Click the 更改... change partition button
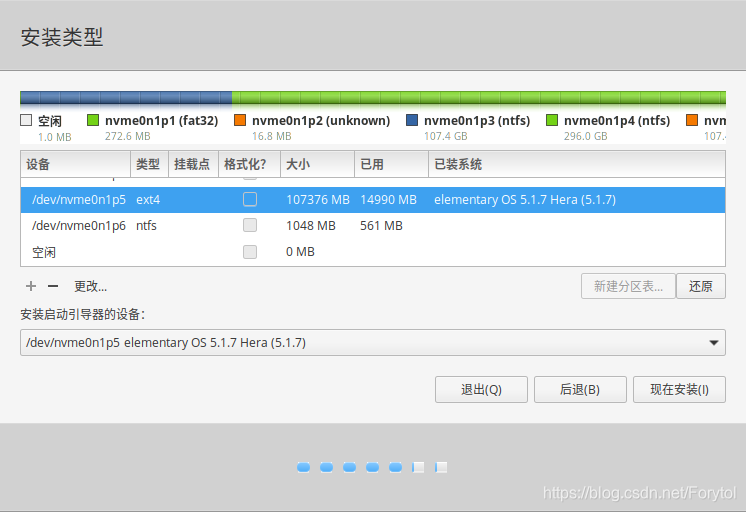746x512 pixels. coord(90,286)
